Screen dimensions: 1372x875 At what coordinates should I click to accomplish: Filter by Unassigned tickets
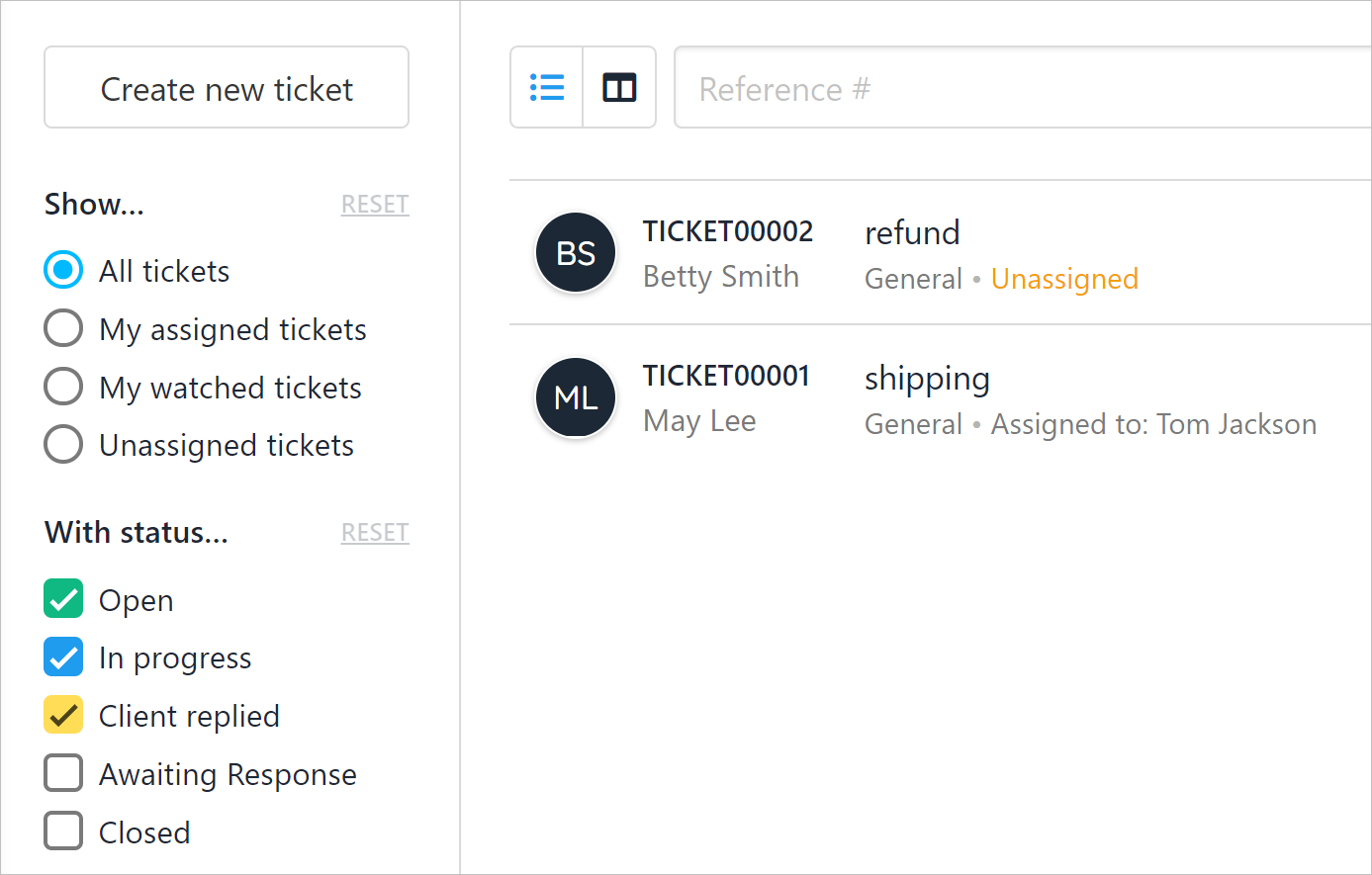(x=63, y=445)
